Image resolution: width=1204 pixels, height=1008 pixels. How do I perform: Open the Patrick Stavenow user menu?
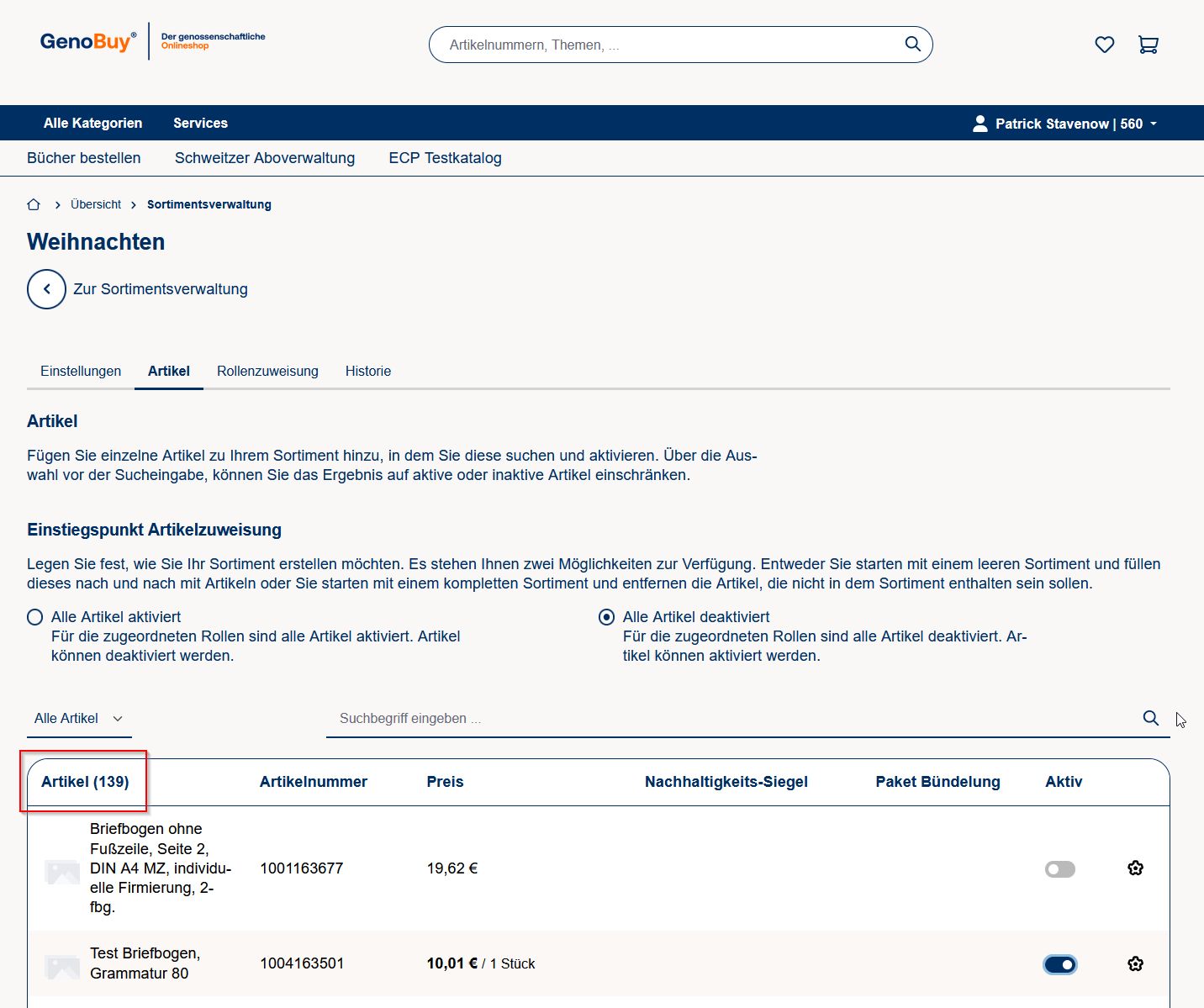point(1064,124)
